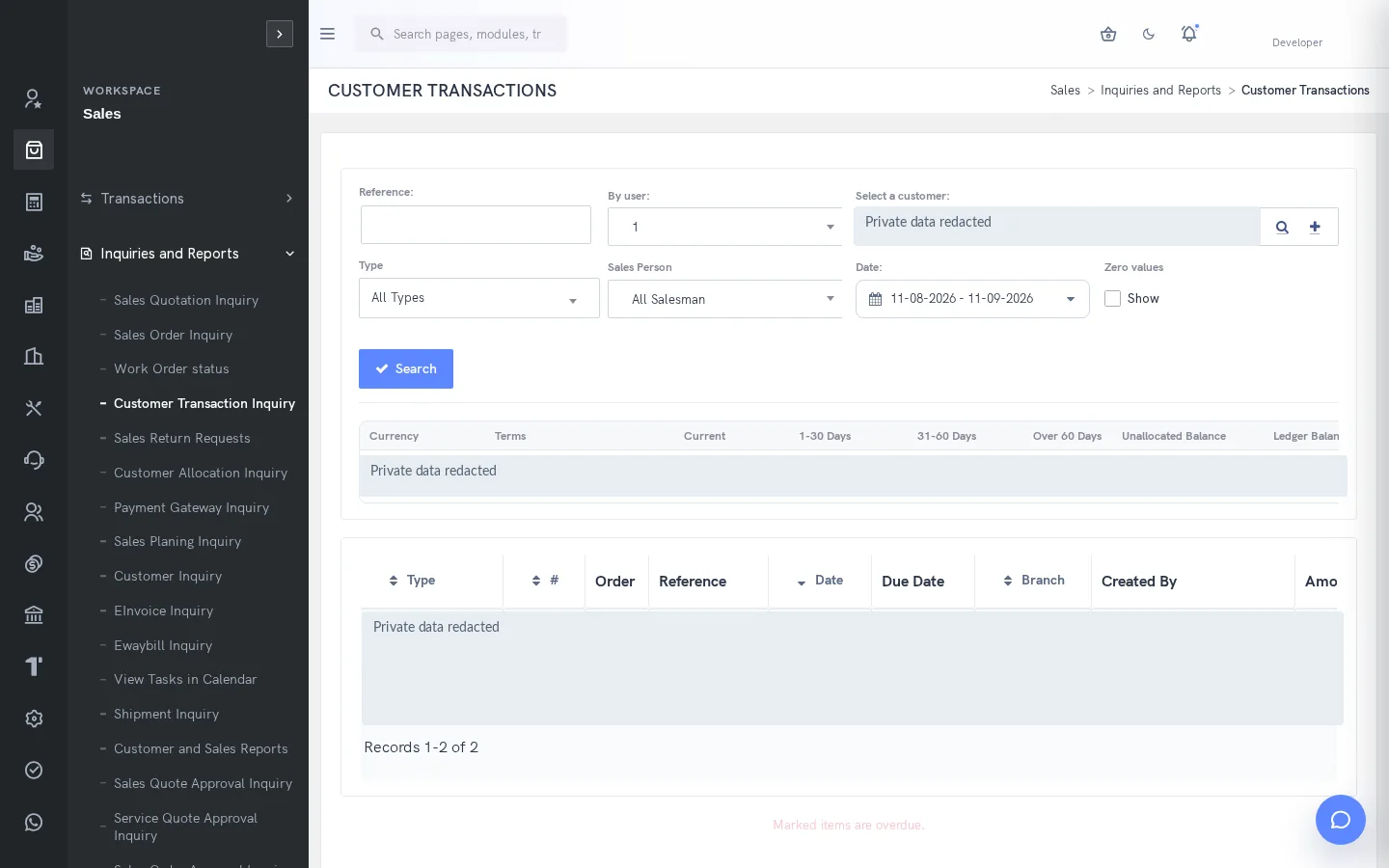Open Work Order status menu item
This screenshot has height=868, width=1389.
[x=172, y=368]
